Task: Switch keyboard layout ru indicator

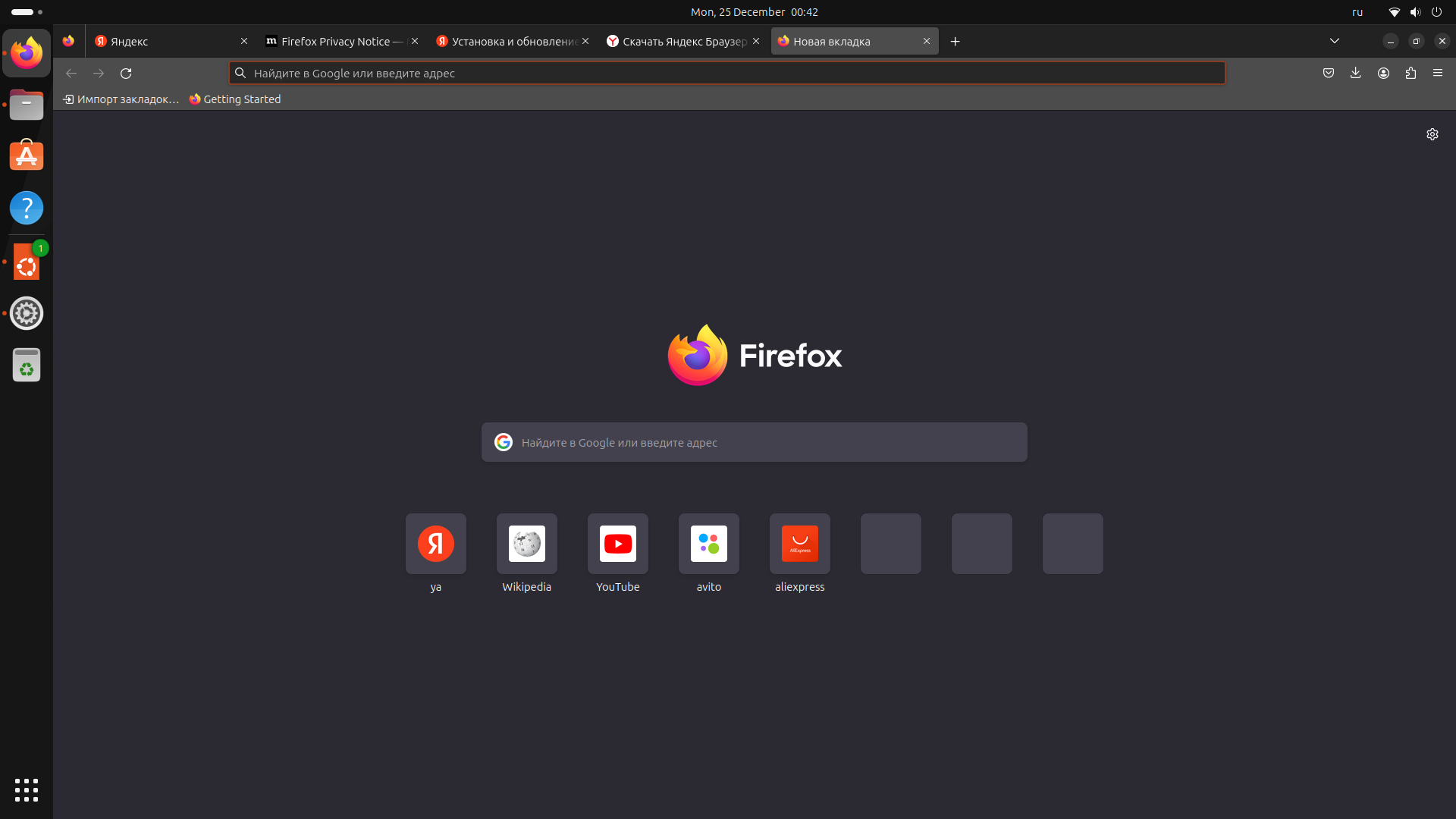Action: (x=1357, y=12)
